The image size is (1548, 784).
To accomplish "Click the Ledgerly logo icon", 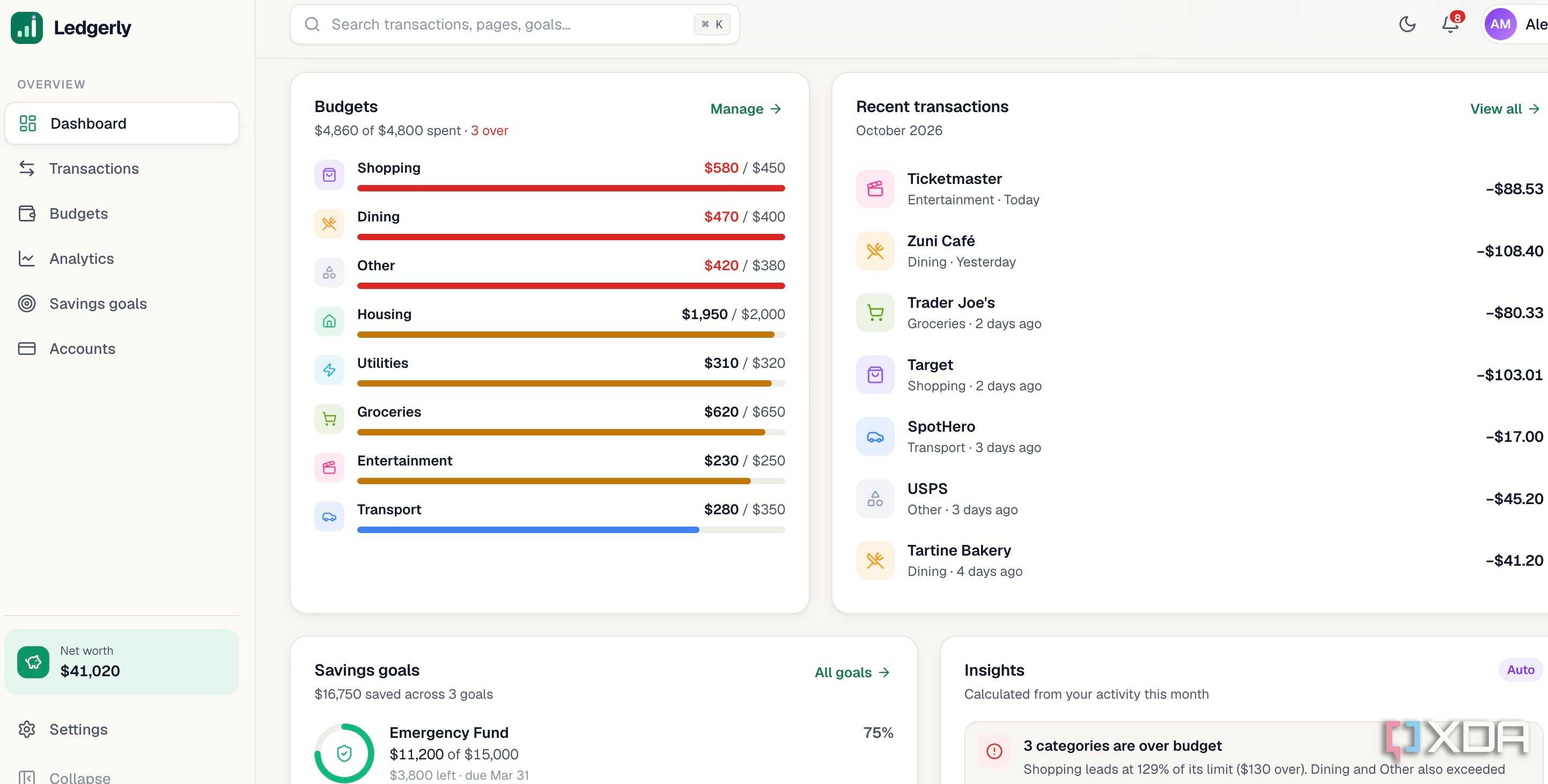I will [27, 28].
